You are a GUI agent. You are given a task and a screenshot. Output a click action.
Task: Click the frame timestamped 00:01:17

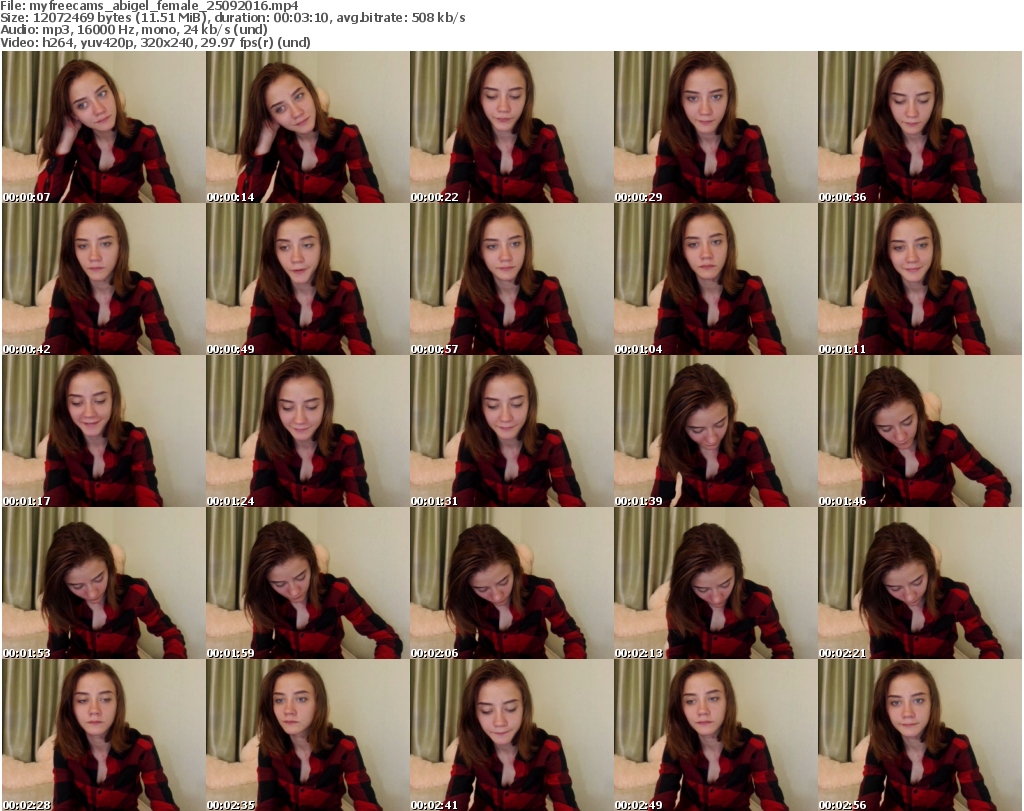tap(103, 431)
